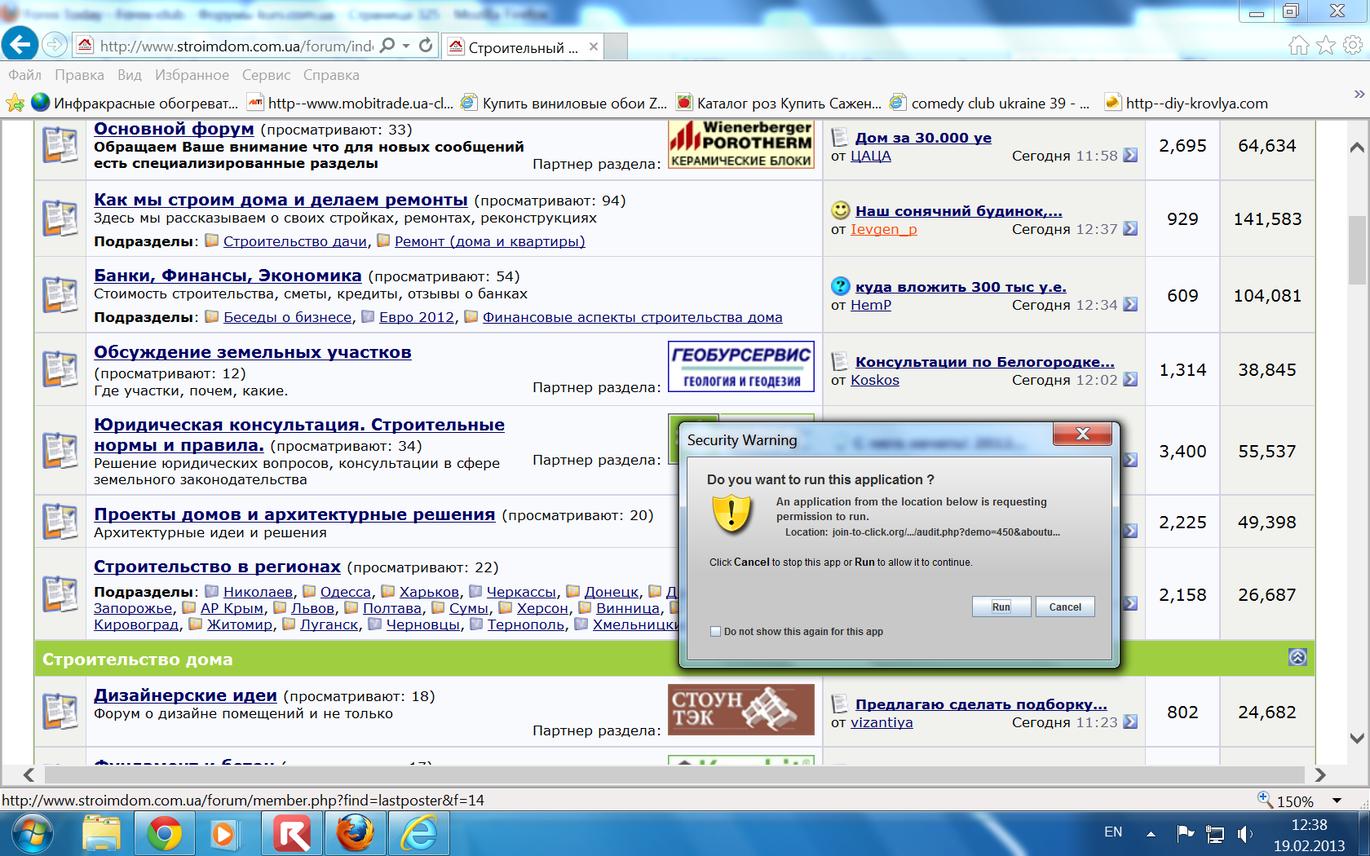Click the zoom magnifier icon in status bar
Image resolution: width=1370 pixels, height=856 pixels.
coord(1266,800)
